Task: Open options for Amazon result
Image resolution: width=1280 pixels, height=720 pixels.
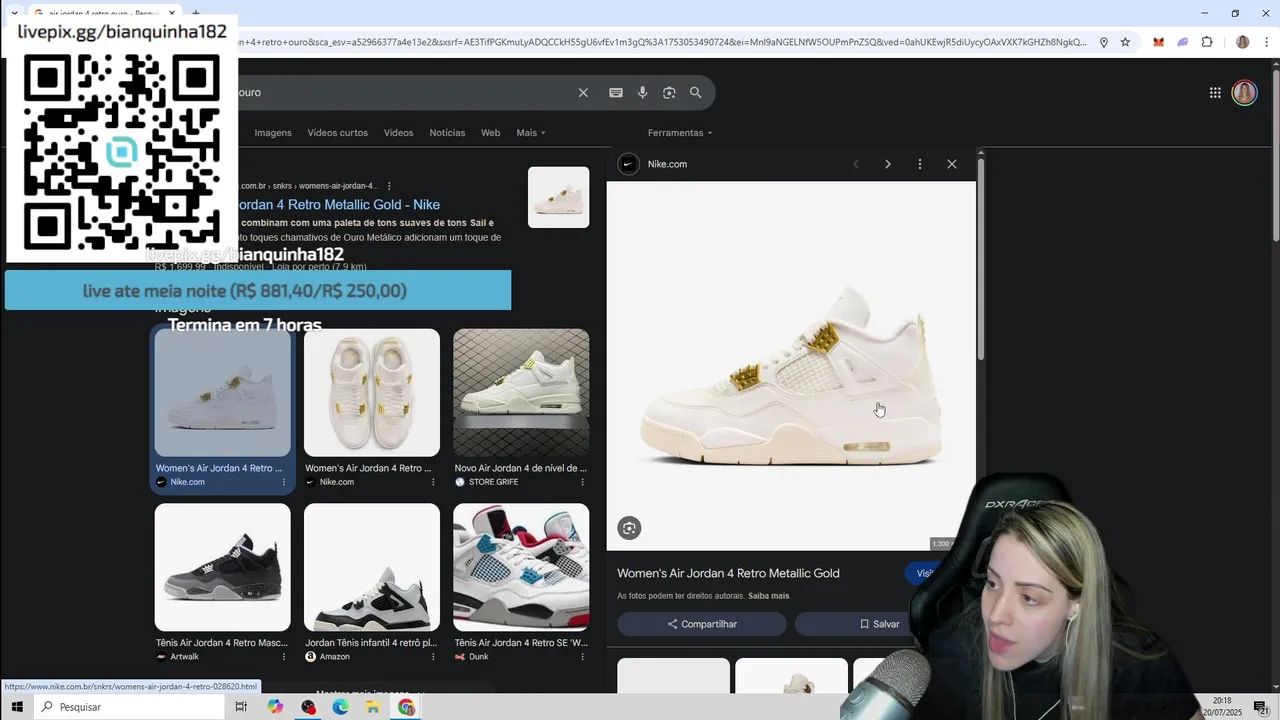Action: (x=433, y=657)
